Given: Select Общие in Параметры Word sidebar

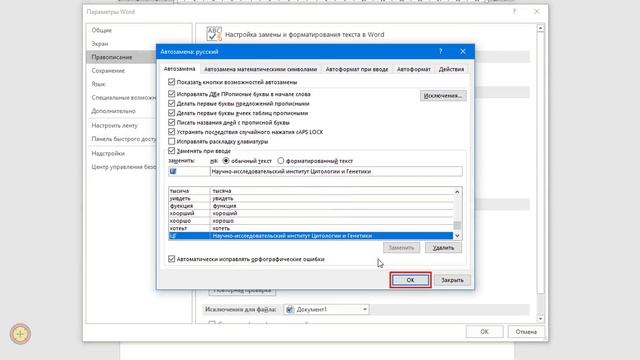Looking at the screenshot, I should pyautogui.click(x=102, y=30).
